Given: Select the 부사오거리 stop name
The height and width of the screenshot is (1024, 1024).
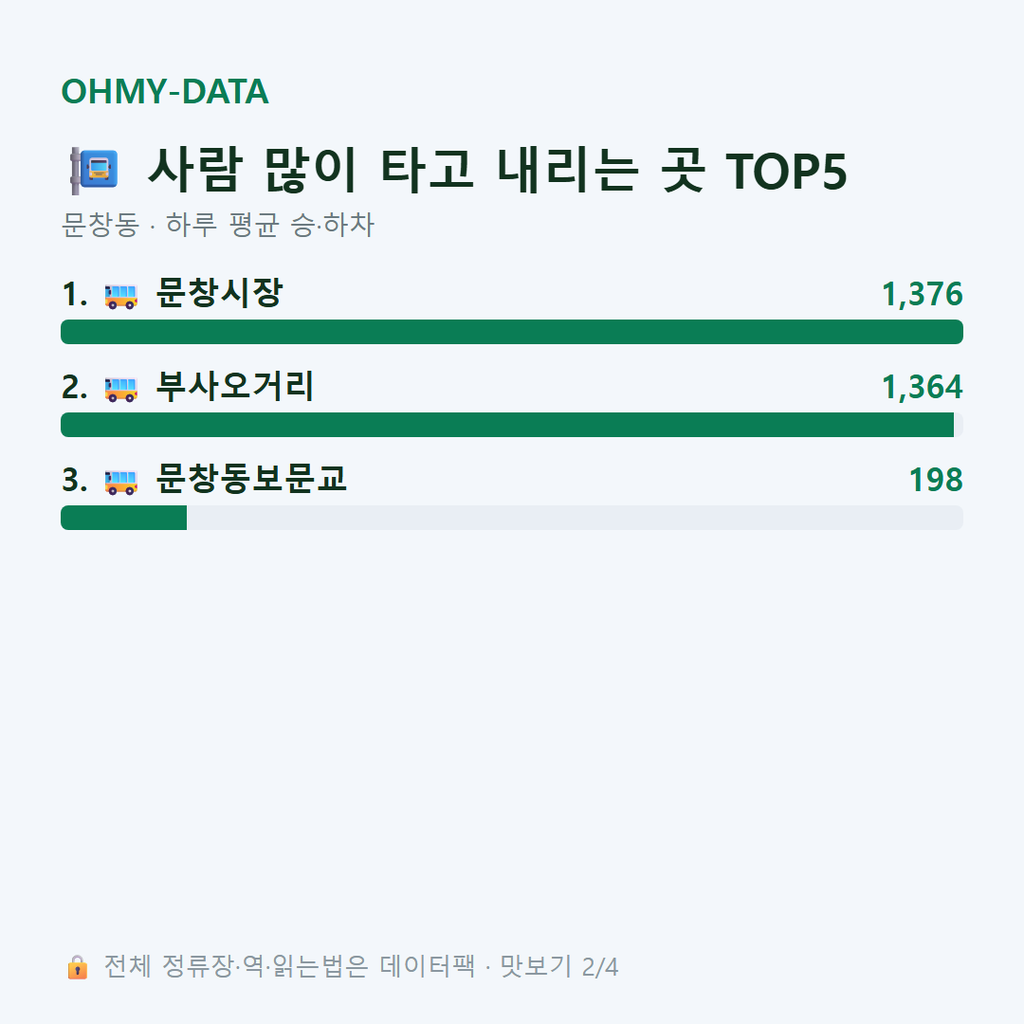Looking at the screenshot, I should click(234, 386).
